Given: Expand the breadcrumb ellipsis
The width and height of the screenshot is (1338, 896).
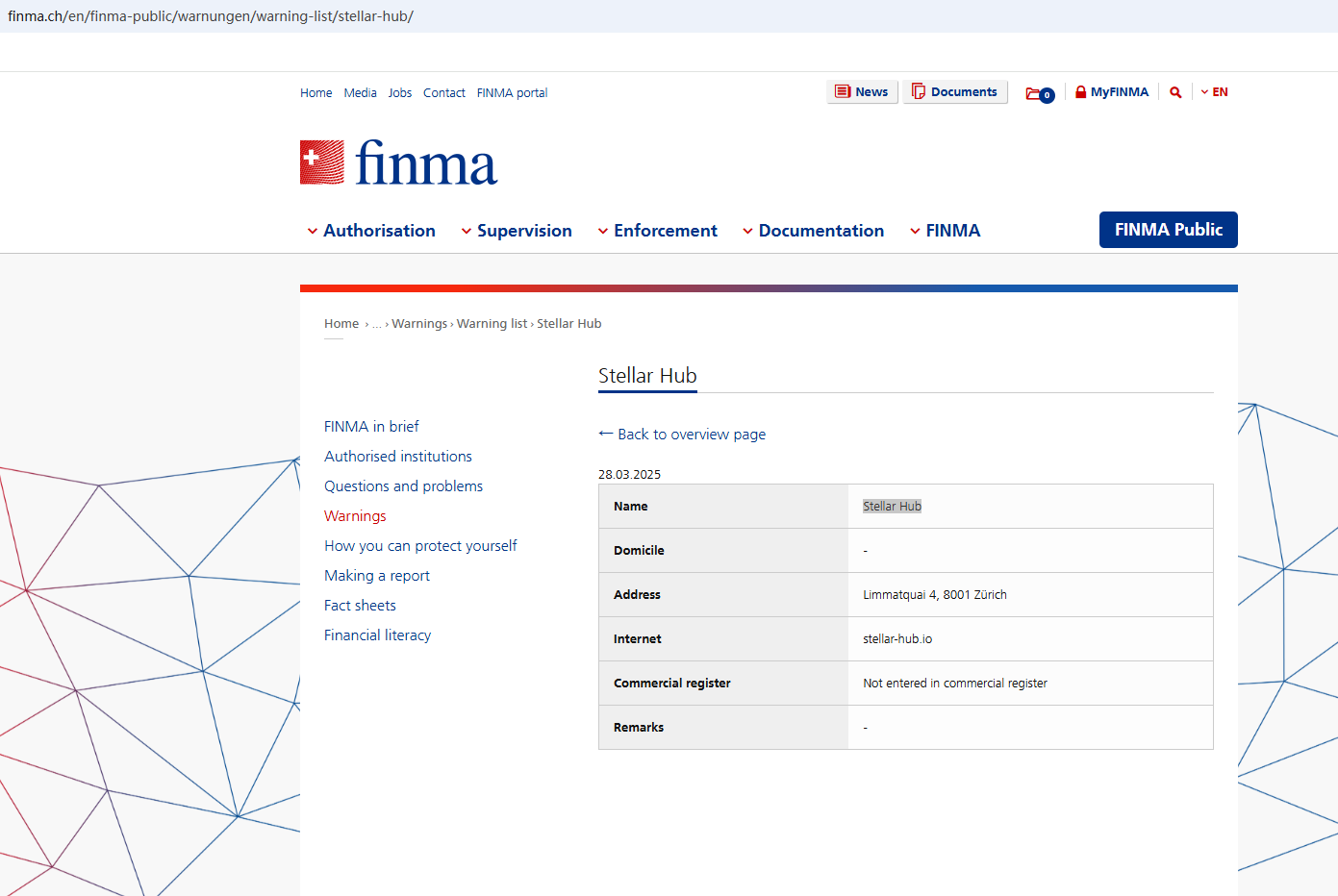Looking at the screenshot, I should point(377,324).
